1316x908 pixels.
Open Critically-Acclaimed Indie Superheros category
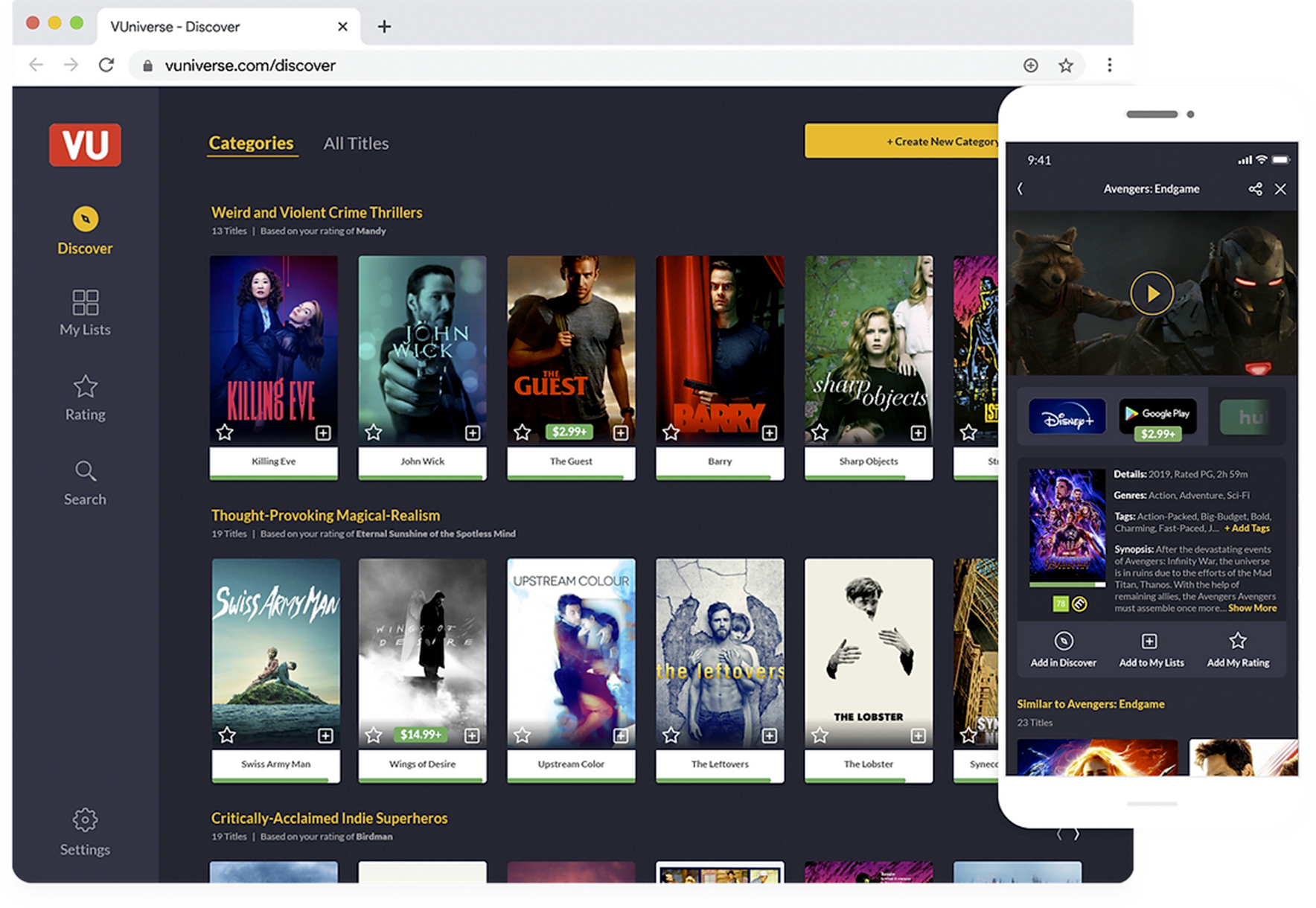point(329,818)
